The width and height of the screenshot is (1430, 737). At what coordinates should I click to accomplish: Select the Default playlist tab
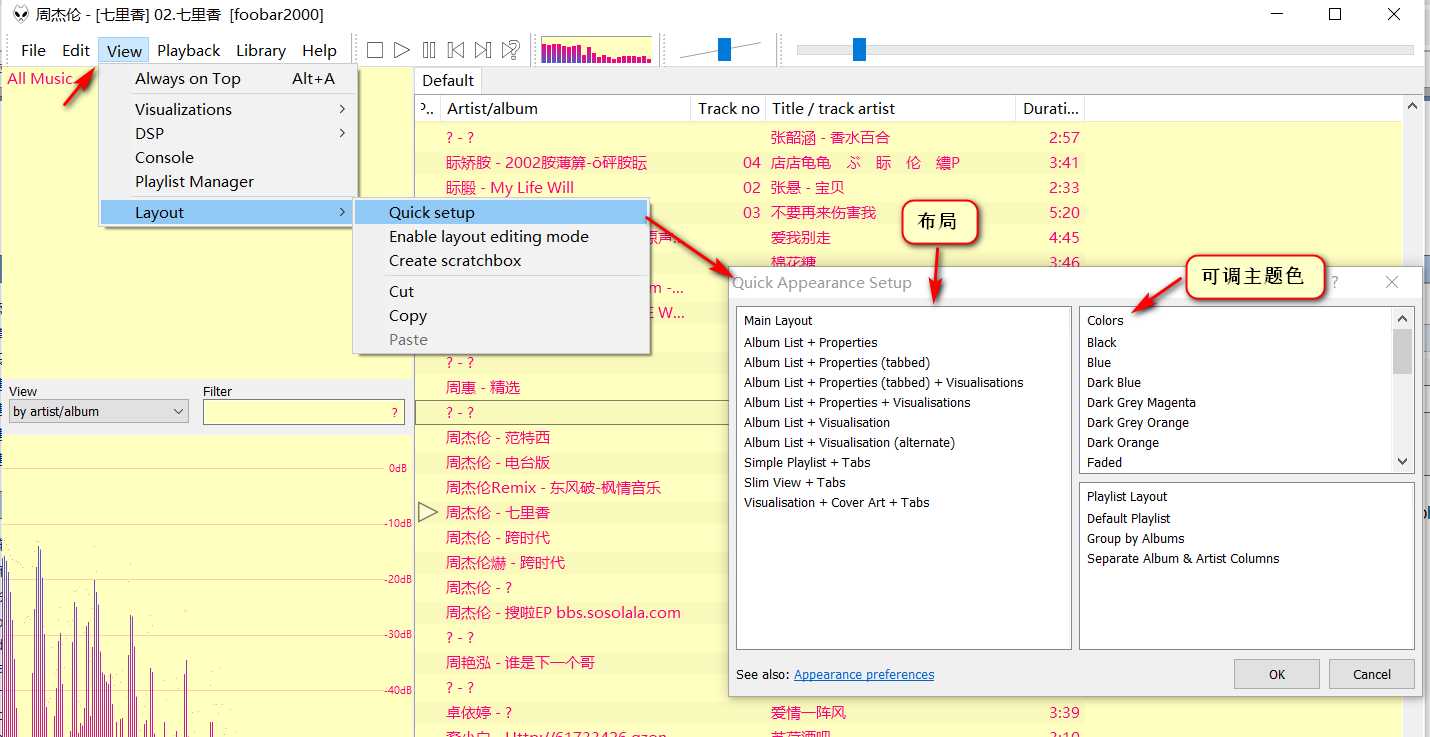pyautogui.click(x=448, y=80)
